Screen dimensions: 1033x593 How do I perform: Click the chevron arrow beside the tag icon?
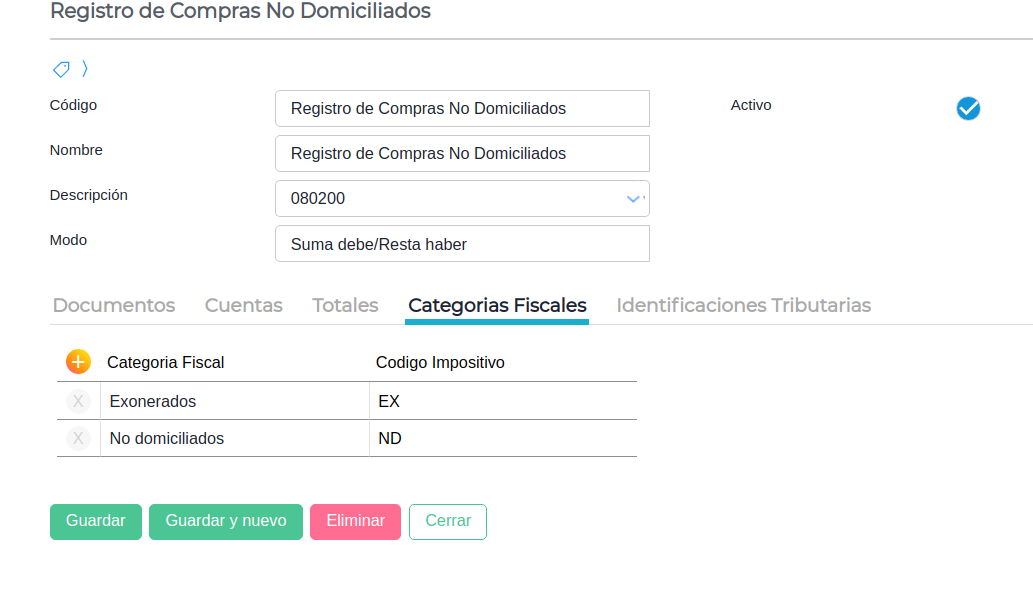[x=85, y=69]
